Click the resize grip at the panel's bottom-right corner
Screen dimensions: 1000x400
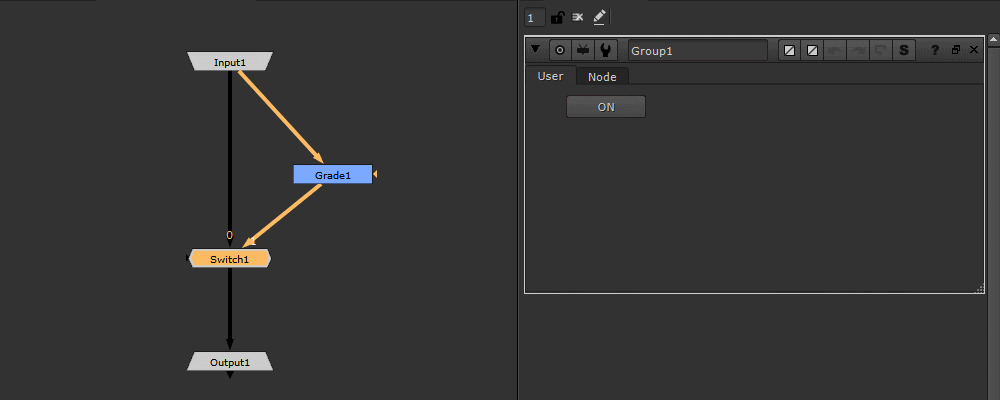(x=980, y=290)
